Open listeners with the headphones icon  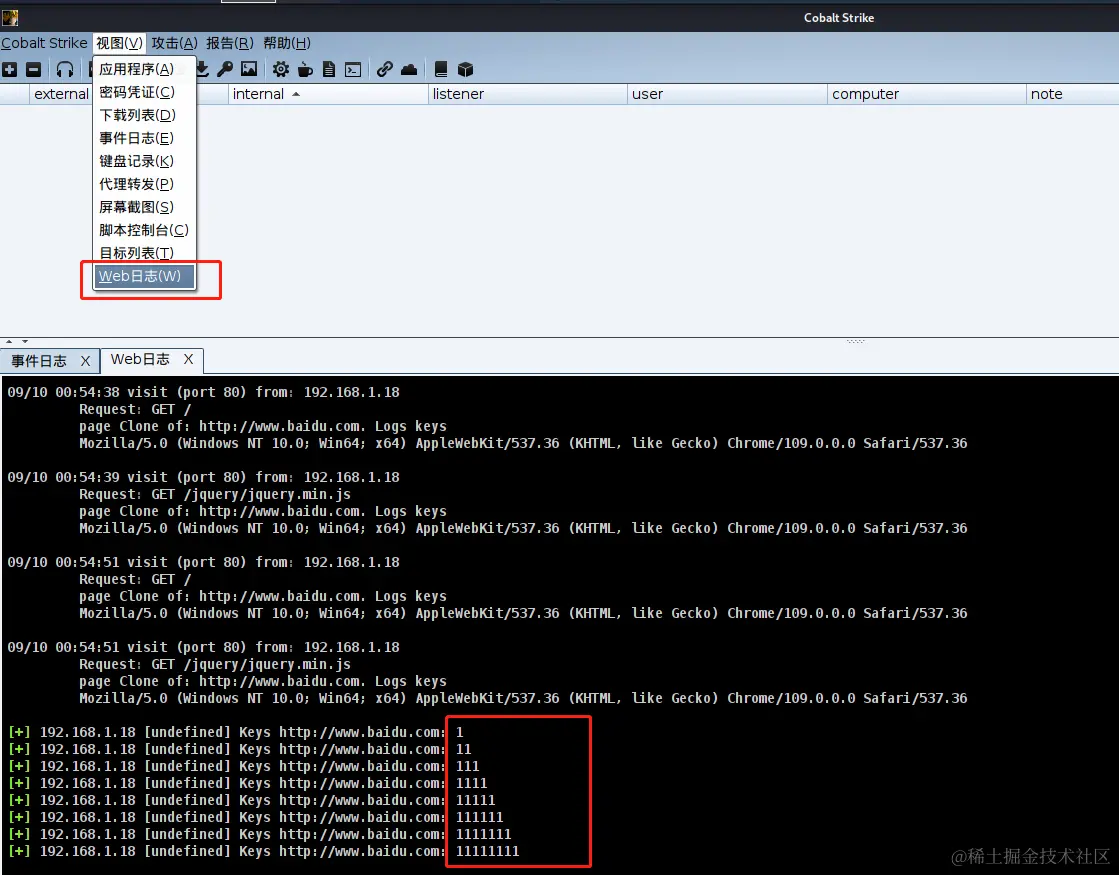tap(65, 69)
